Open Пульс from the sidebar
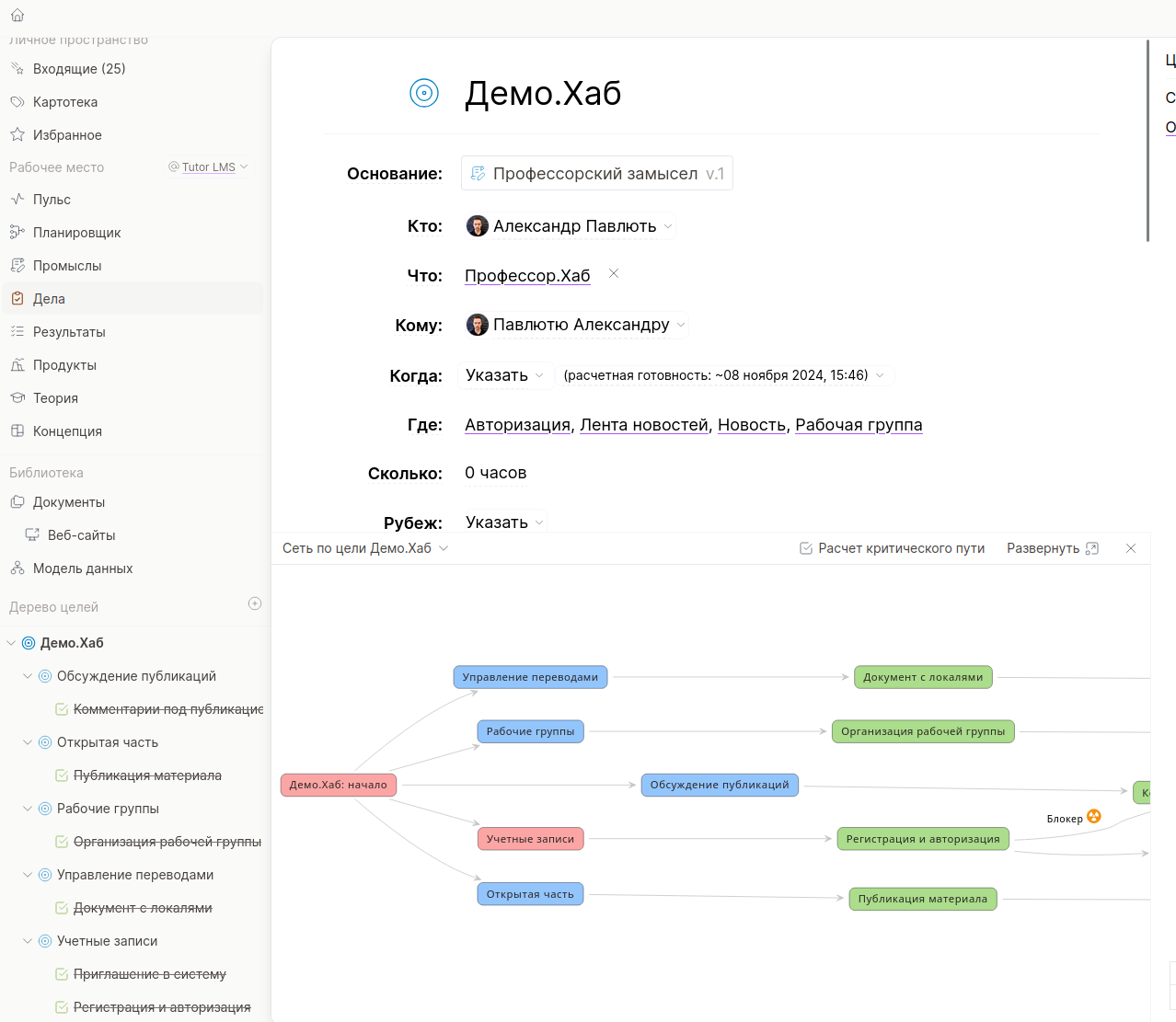The image size is (1176, 1022). click(52, 200)
